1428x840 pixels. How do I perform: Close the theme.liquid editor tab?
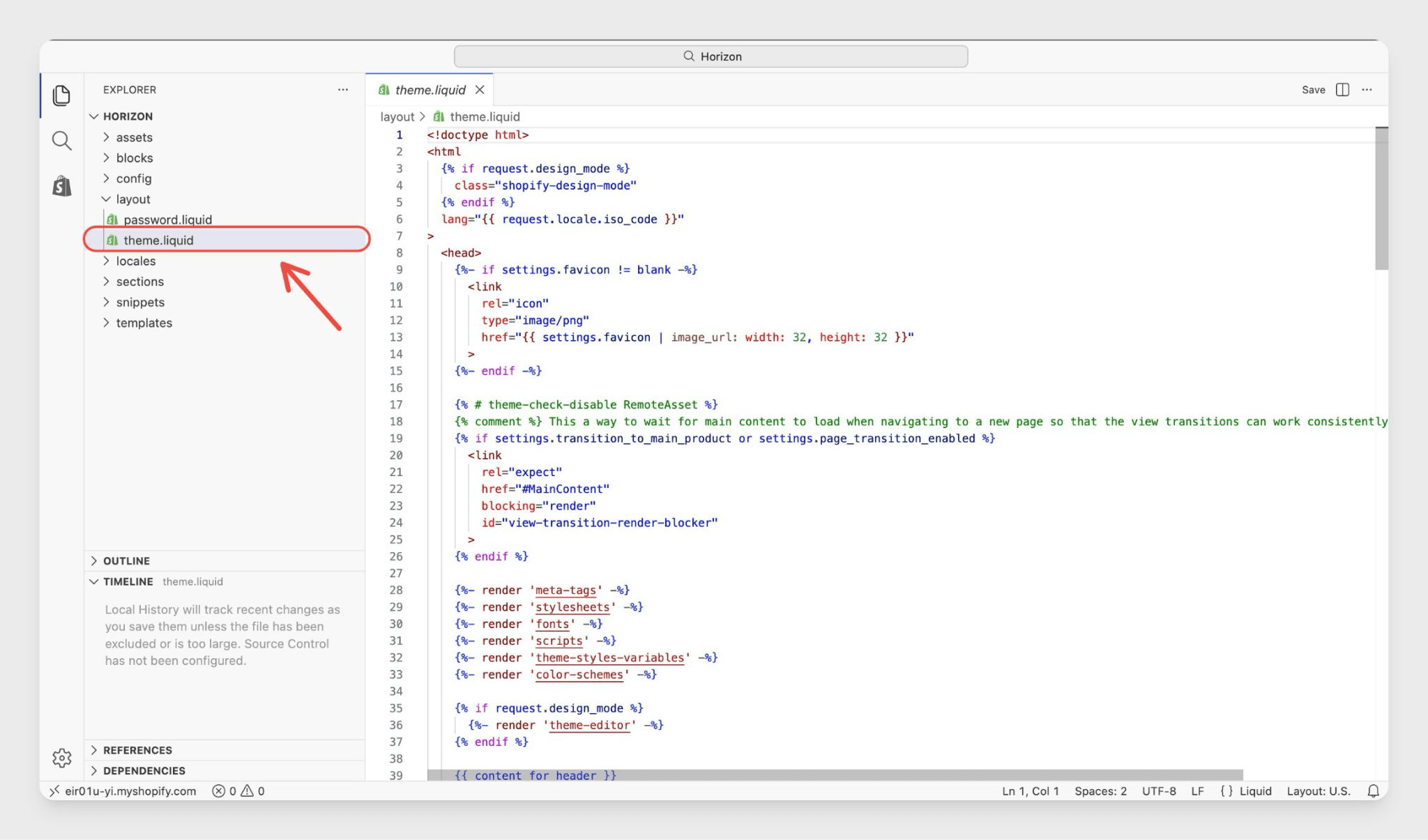480,90
